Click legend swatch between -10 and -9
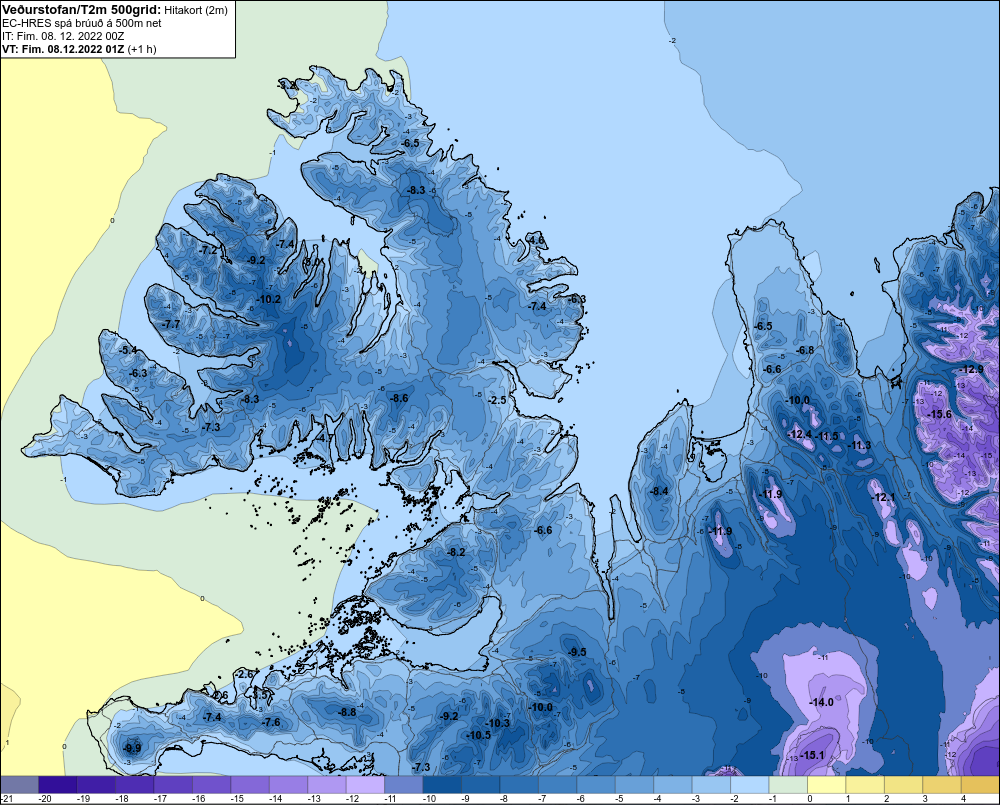This screenshot has width=1000, height=805. (x=443, y=785)
